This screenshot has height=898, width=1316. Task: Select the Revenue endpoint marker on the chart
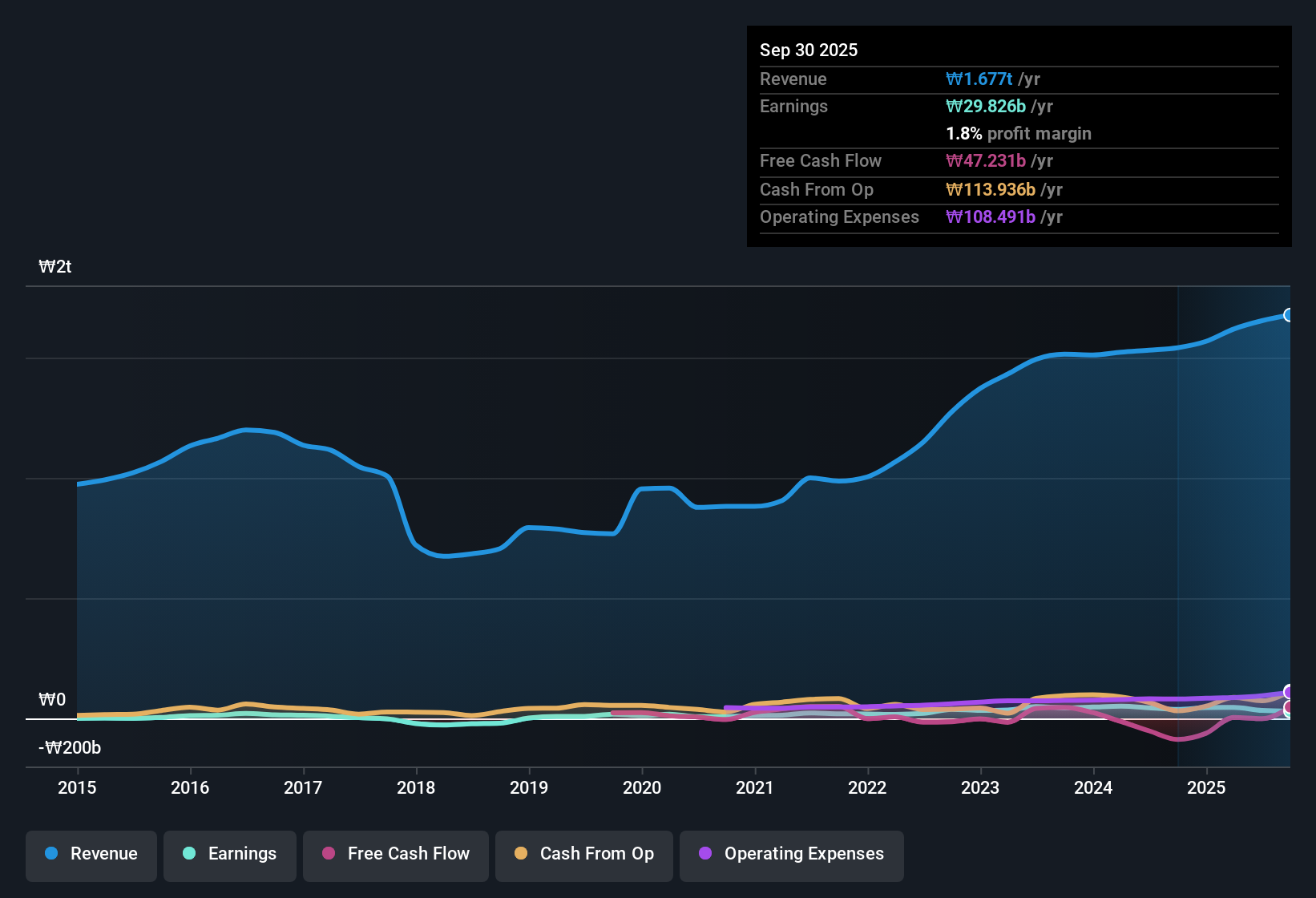pyautogui.click(x=1289, y=315)
